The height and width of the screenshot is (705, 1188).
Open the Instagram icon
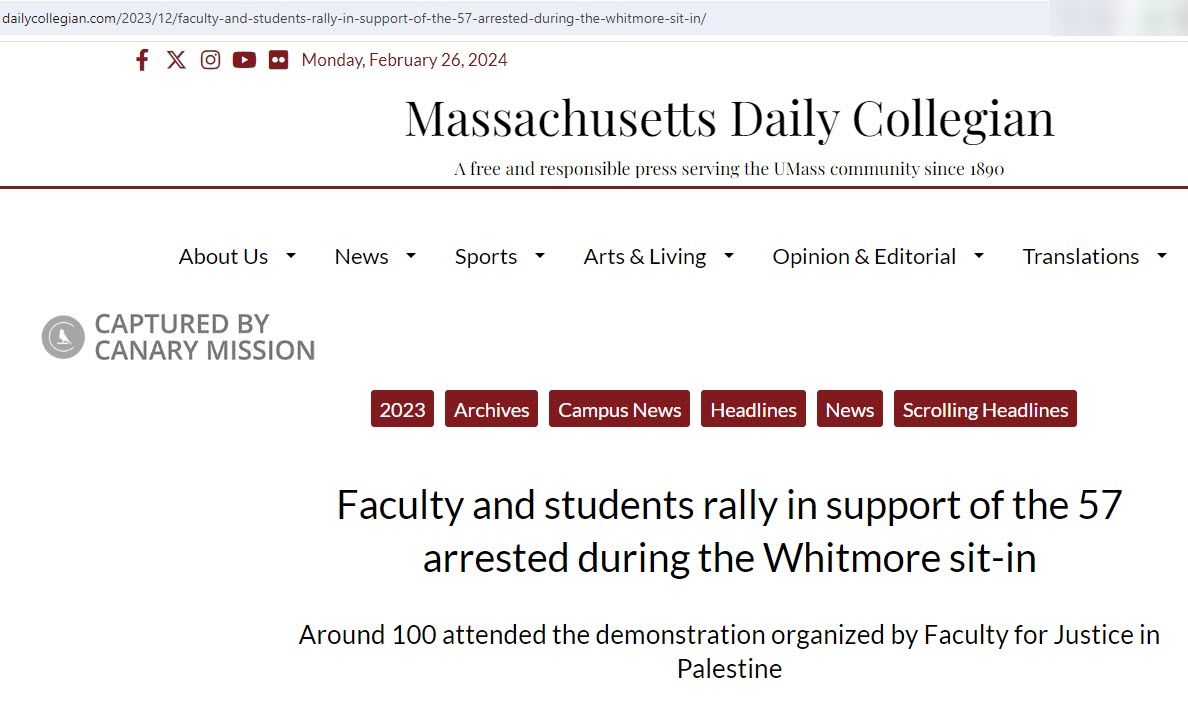coord(210,60)
